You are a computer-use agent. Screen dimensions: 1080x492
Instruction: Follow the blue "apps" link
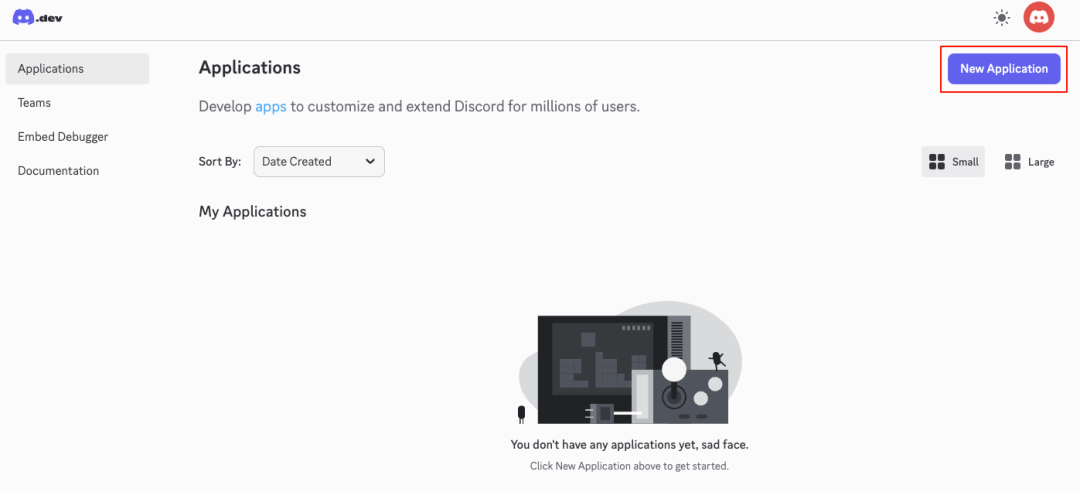(270, 106)
